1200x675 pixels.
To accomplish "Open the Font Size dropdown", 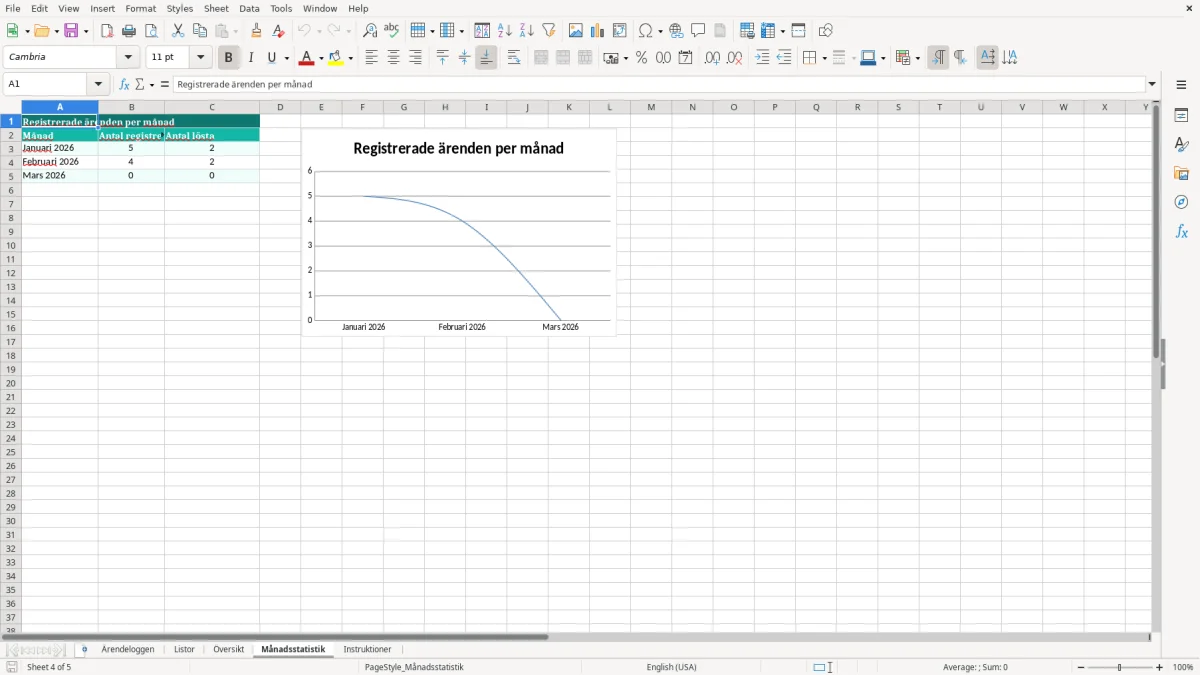I will click(200, 58).
